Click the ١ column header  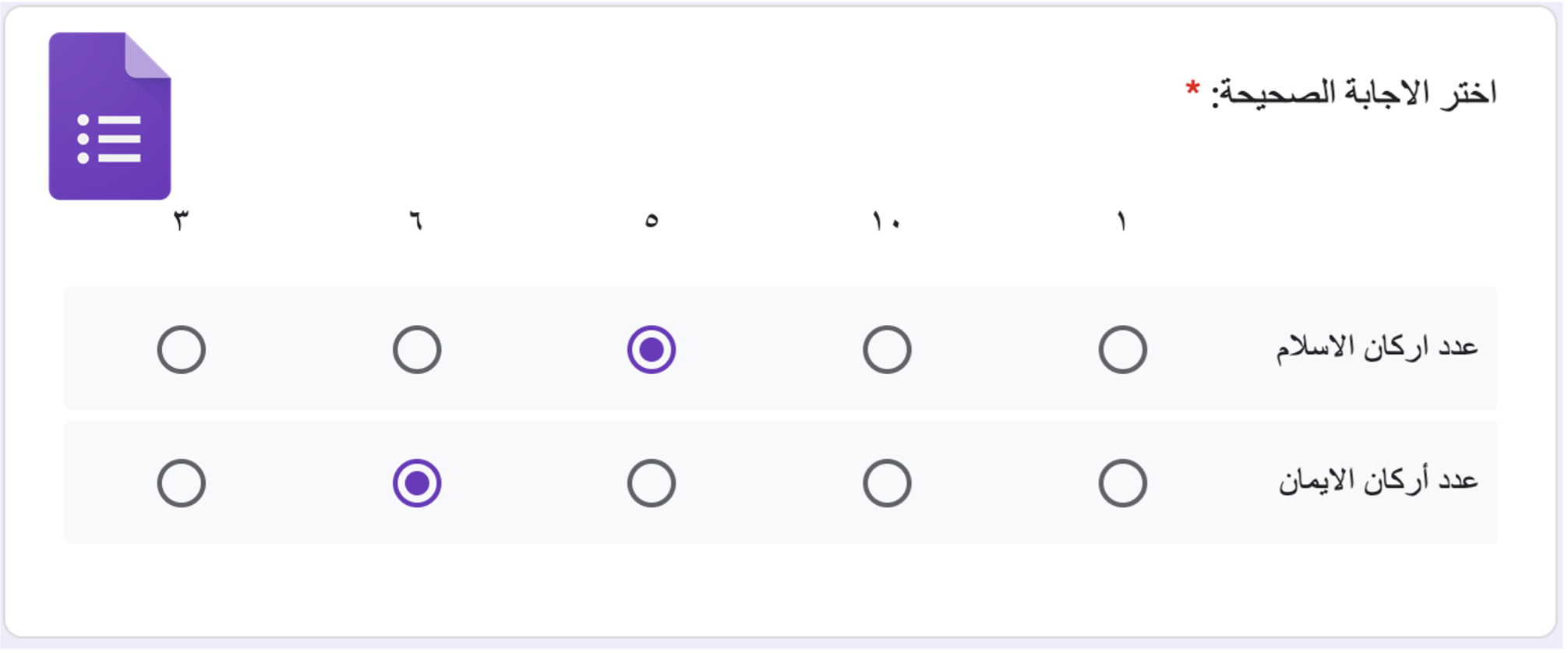click(1122, 221)
